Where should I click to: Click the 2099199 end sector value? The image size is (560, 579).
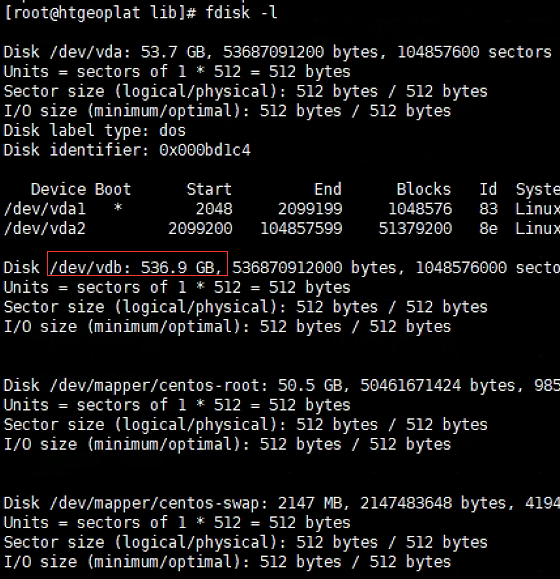(x=310, y=209)
